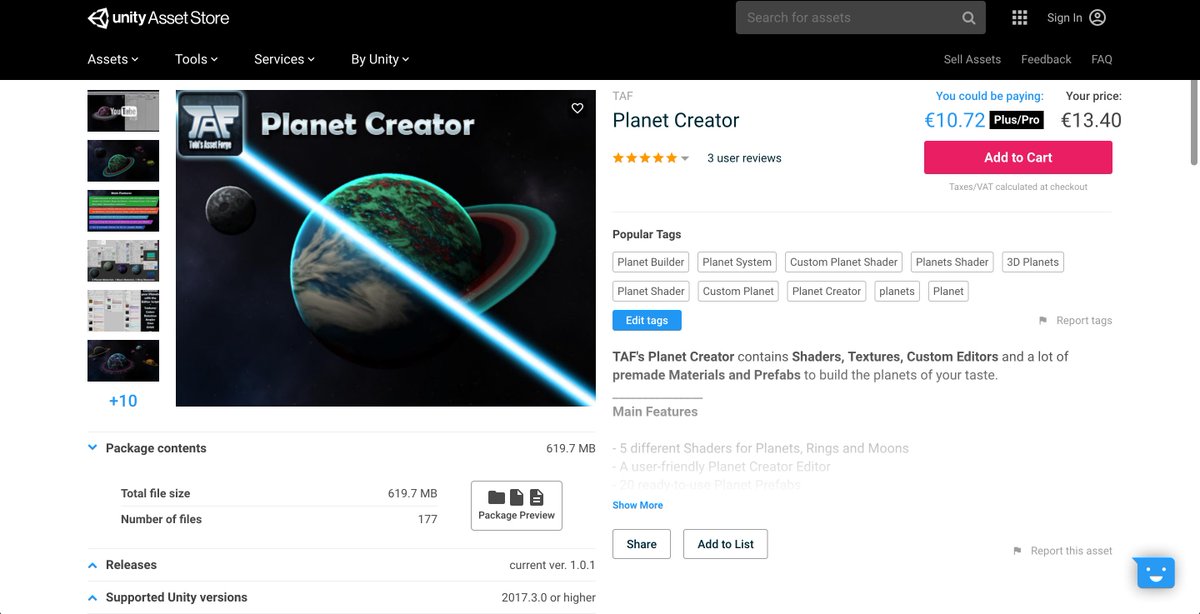Open the Feedback link
The width and height of the screenshot is (1200, 614).
coord(1046,59)
